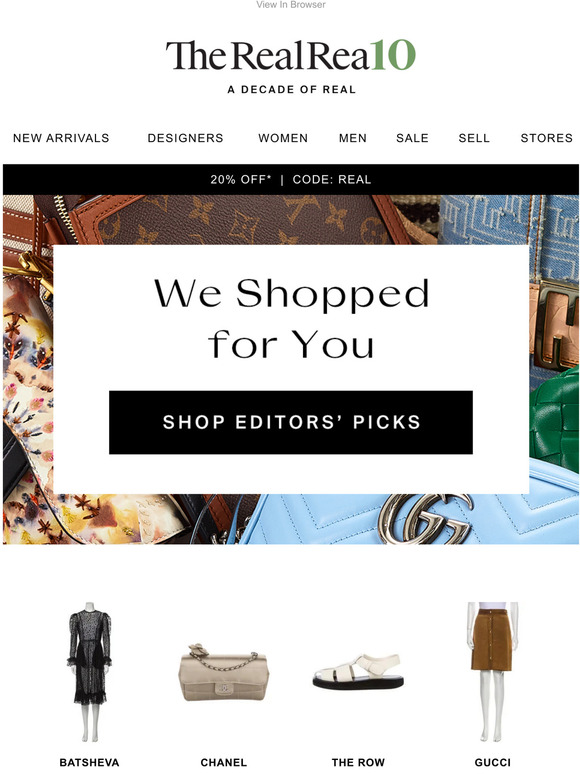Click the CHANEL designer label

pos(224,762)
